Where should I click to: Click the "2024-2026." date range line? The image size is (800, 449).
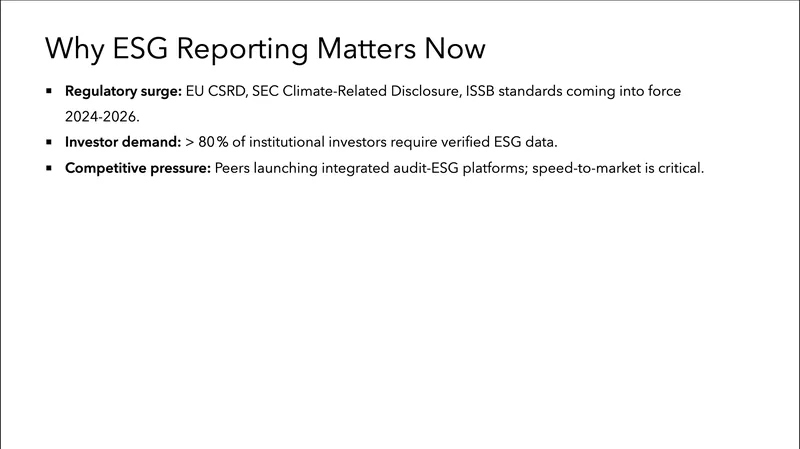pos(104,116)
